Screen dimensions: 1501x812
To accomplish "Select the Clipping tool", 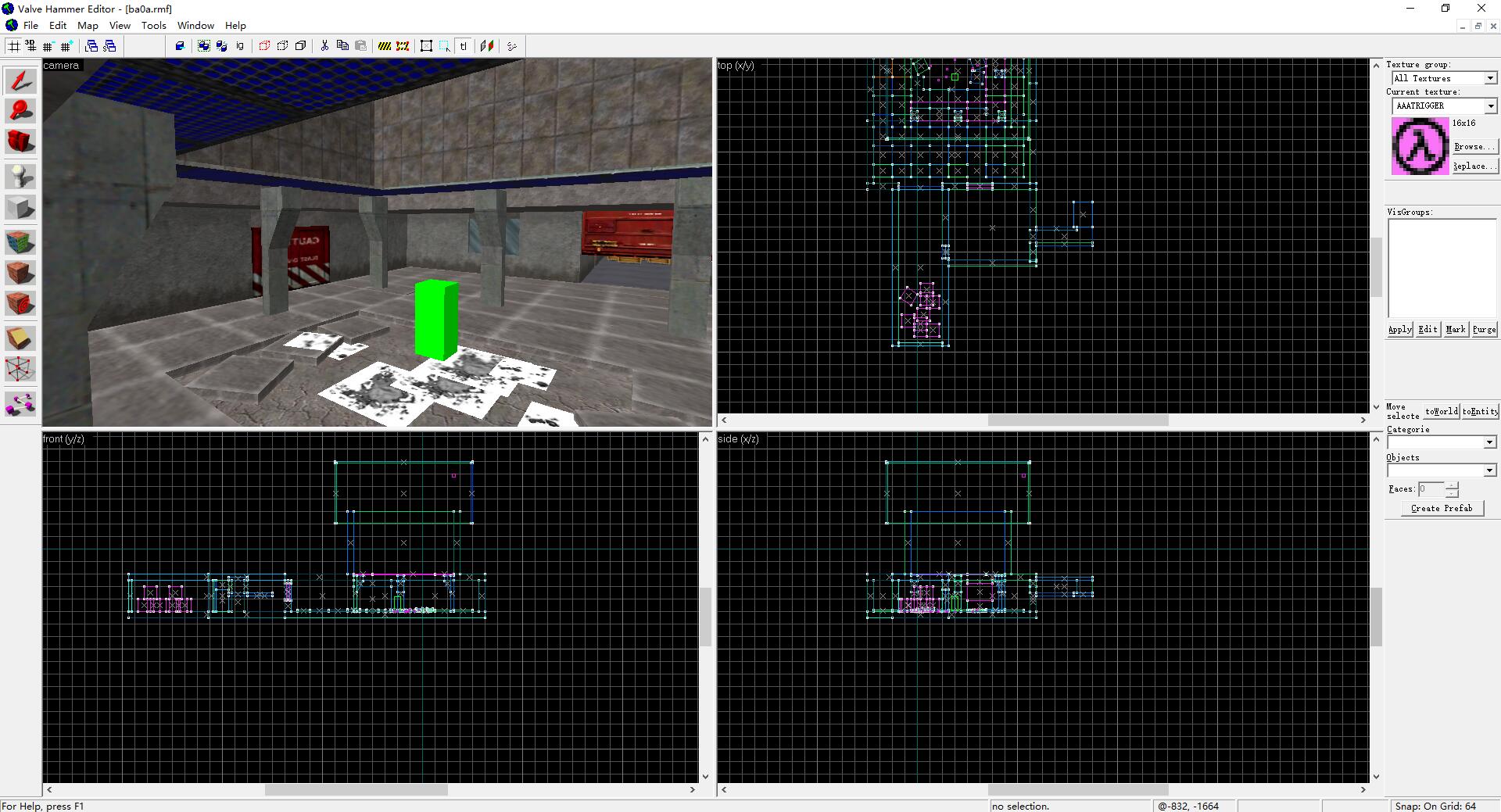I will tap(20, 338).
